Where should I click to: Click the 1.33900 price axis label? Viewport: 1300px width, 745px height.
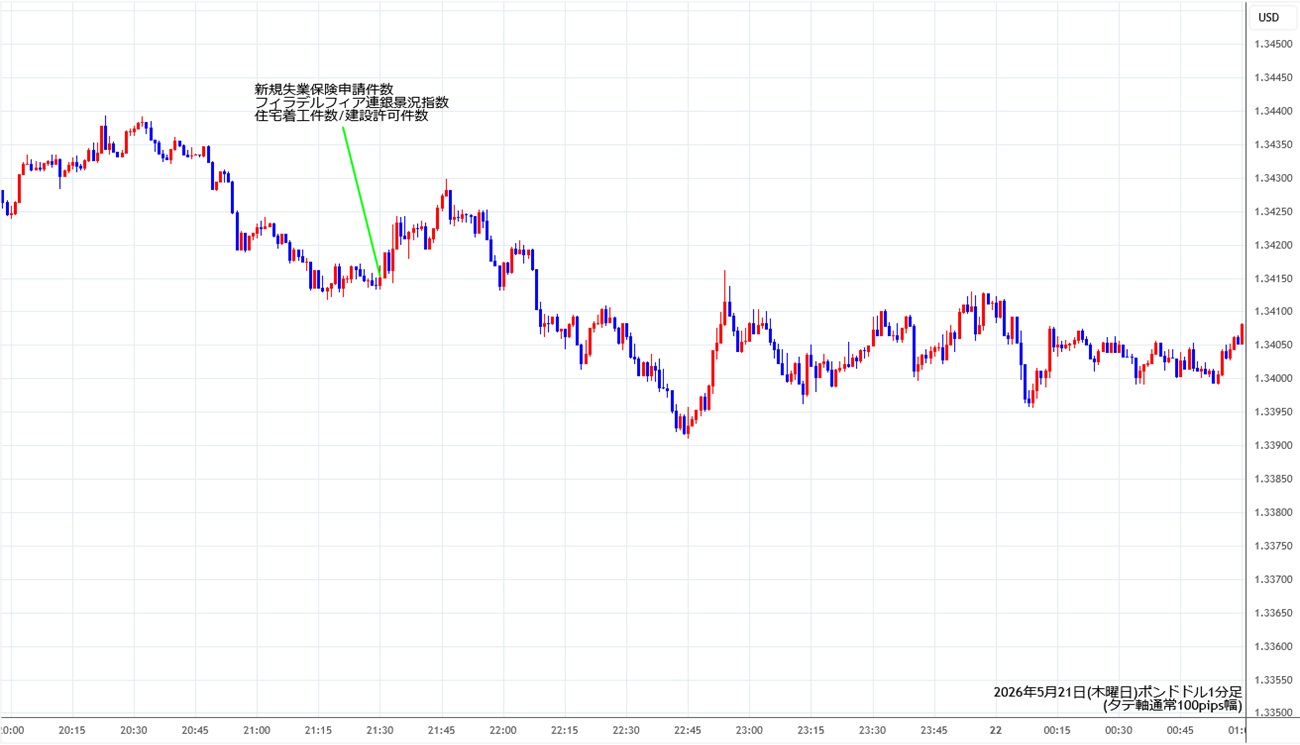pyautogui.click(x=1273, y=445)
